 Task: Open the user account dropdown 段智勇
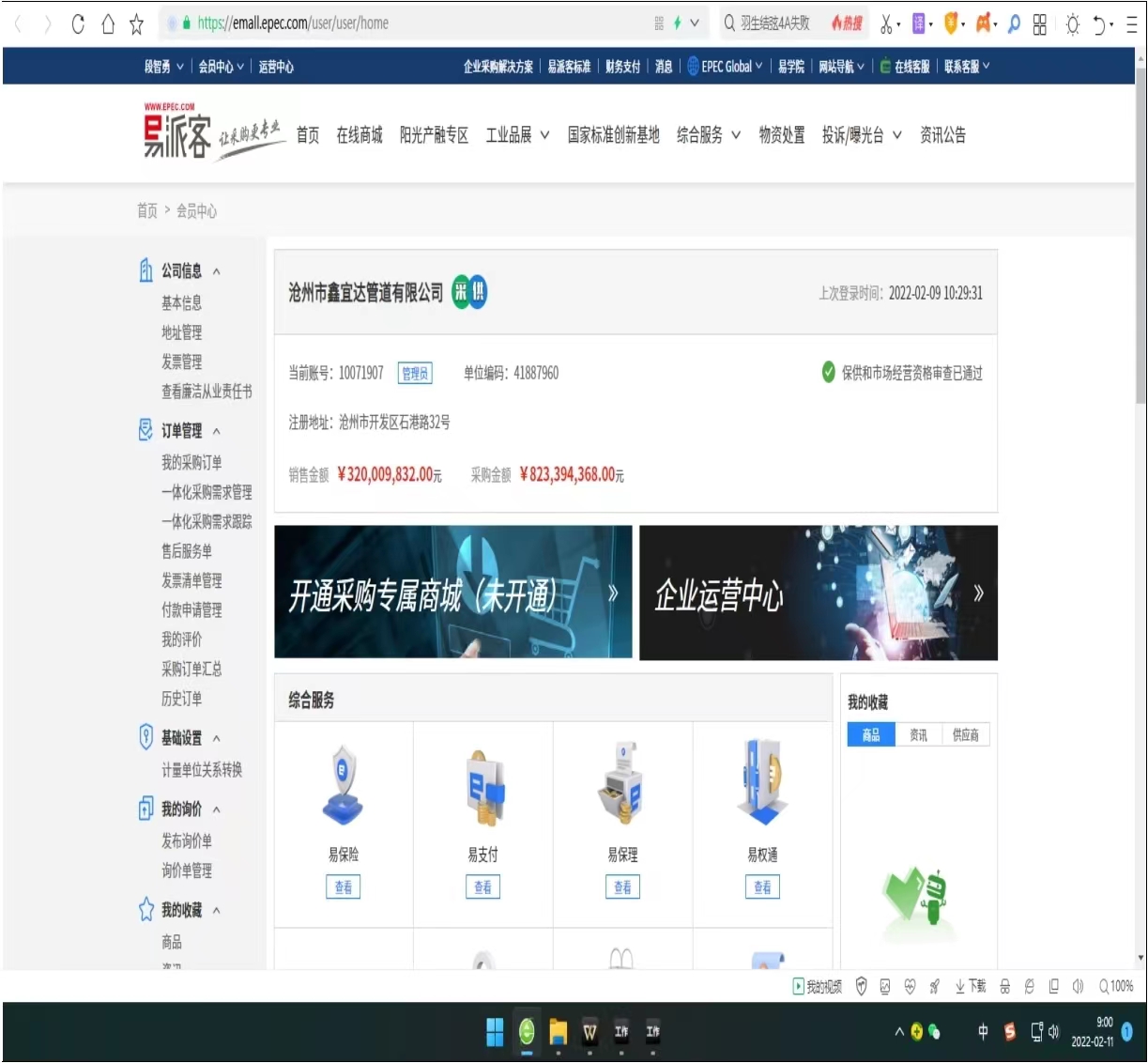163,67
